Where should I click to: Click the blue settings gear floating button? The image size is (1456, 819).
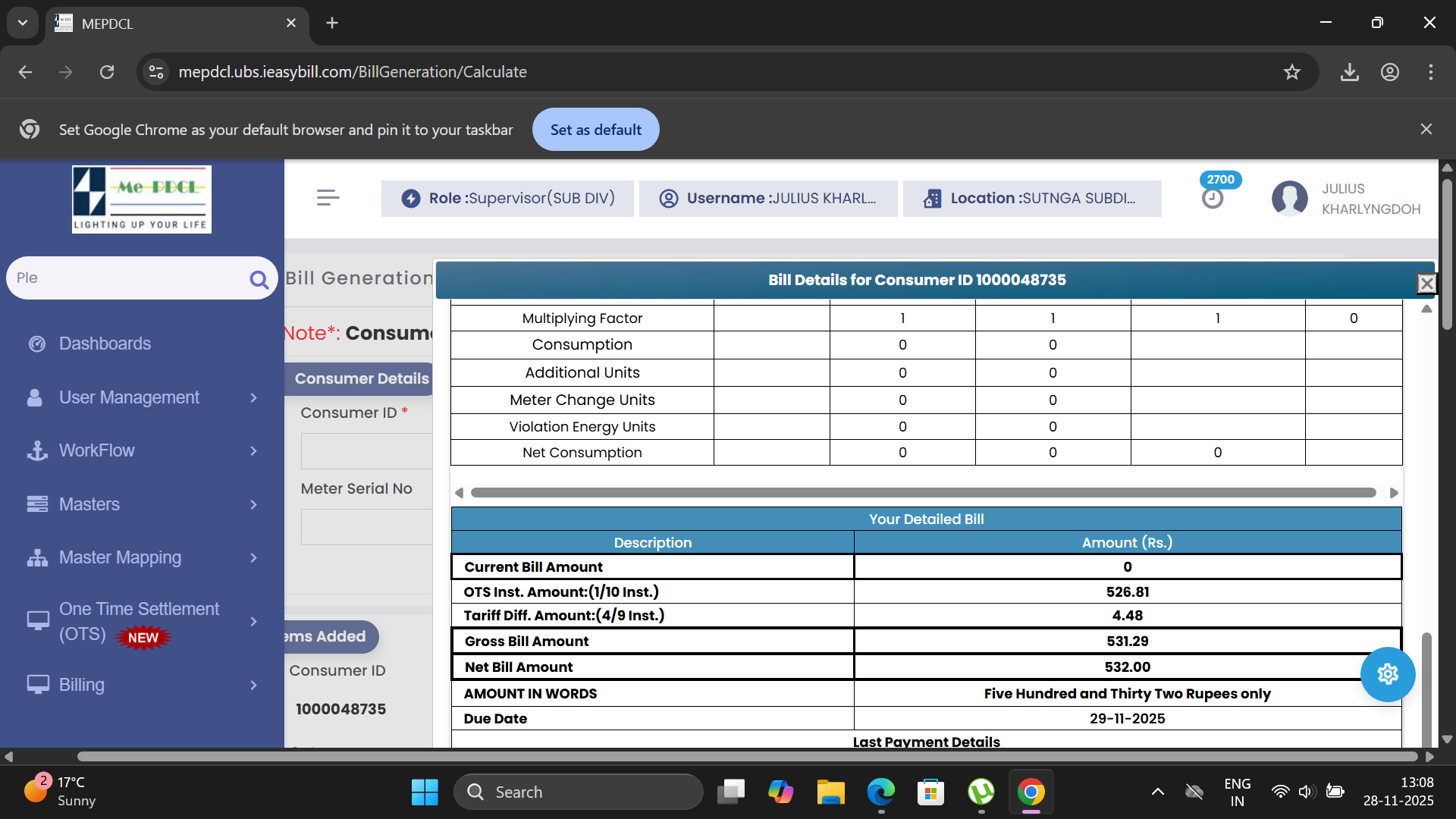[1387, 674]
